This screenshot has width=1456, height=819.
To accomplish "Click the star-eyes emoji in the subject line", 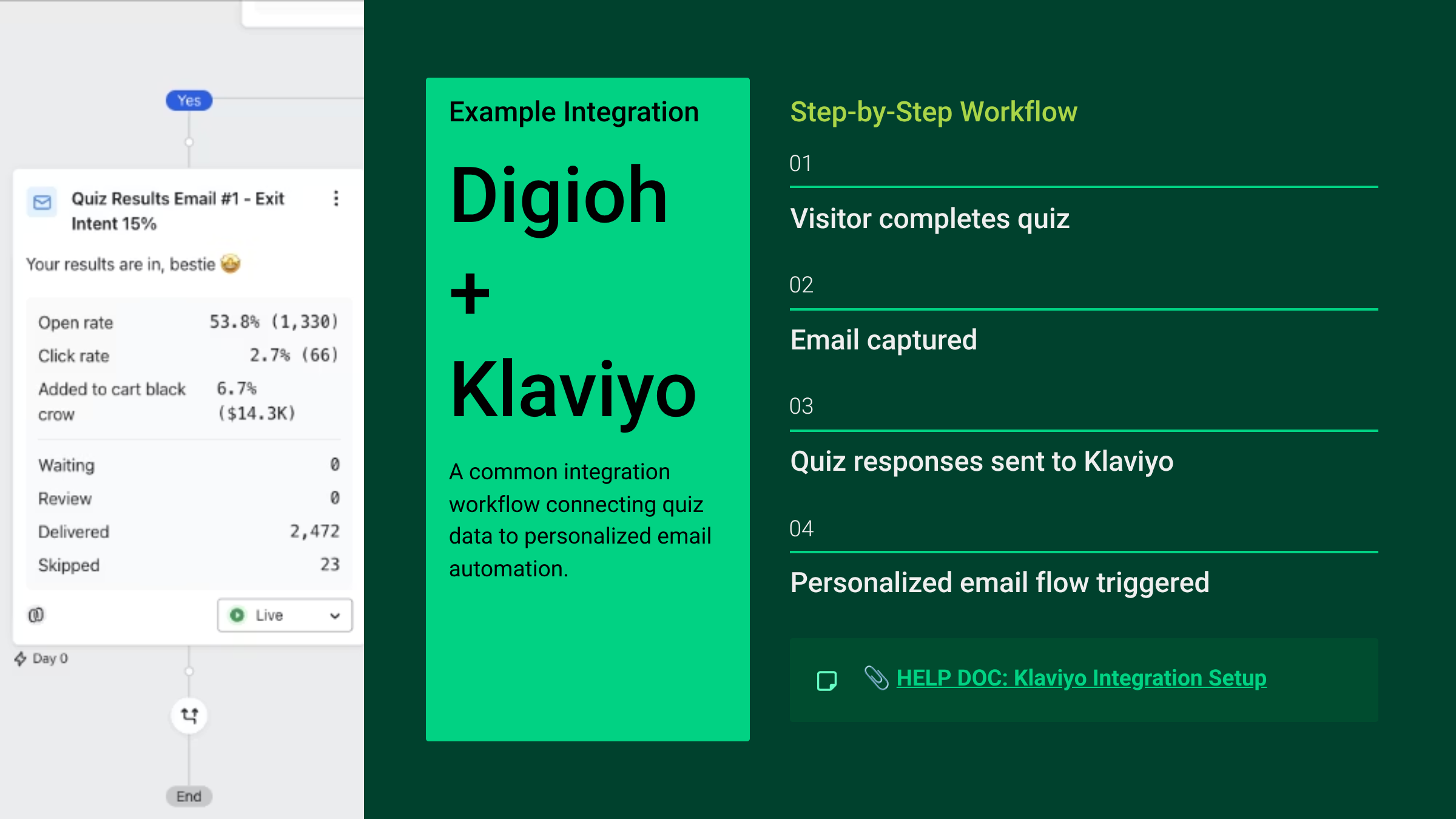I will coord(231,264).
